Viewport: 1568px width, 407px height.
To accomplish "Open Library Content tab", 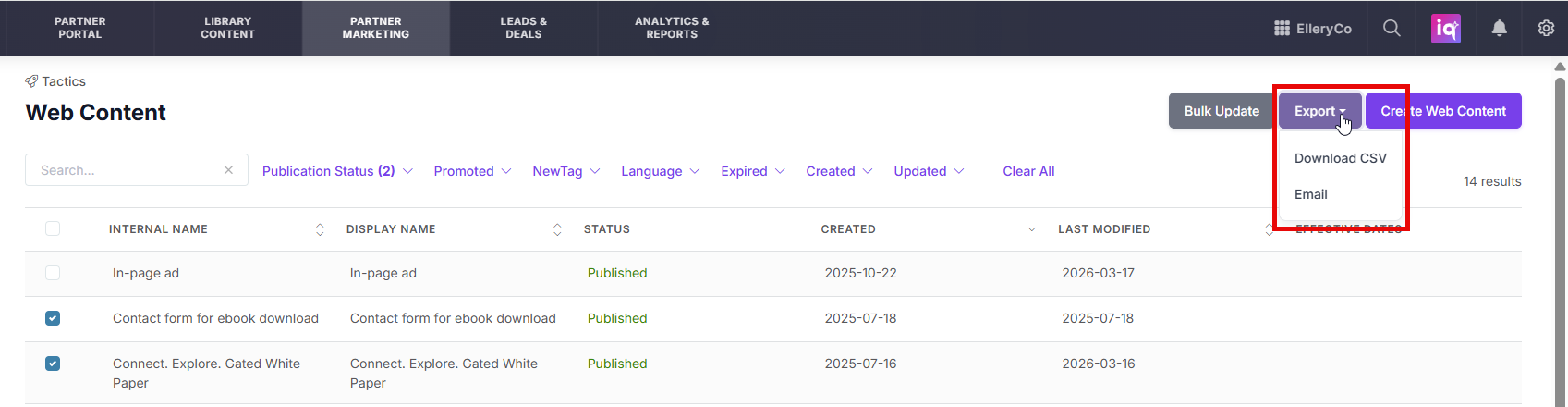I will [228, 28].
